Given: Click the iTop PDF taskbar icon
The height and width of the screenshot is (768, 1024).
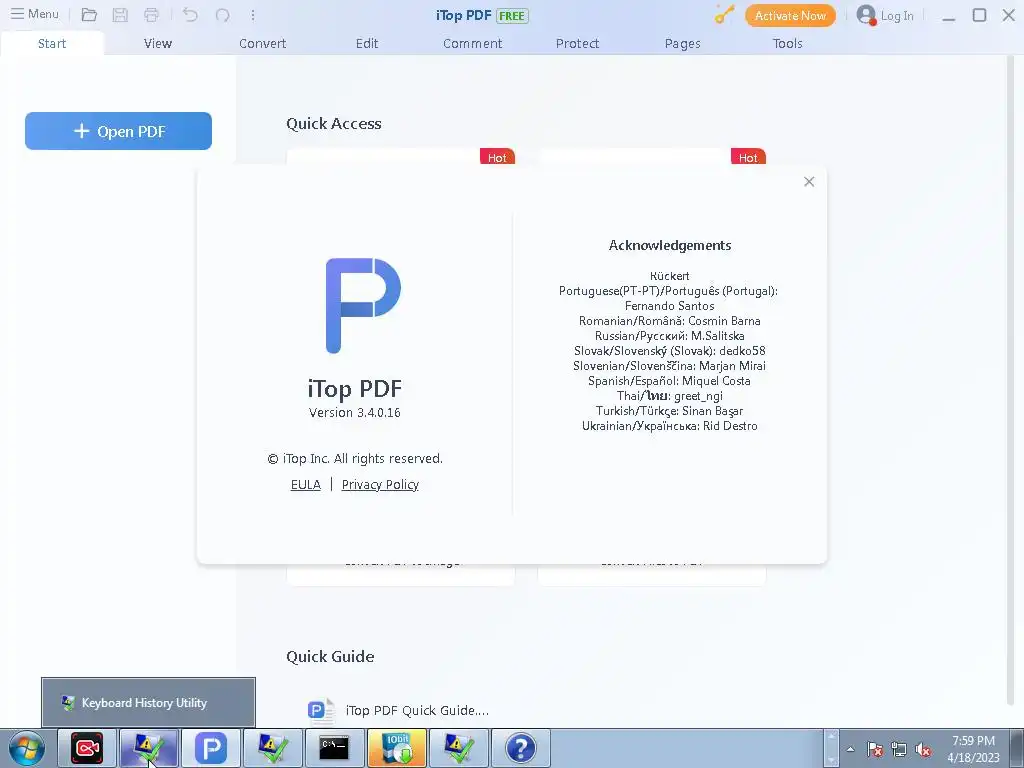Looking at the screenshot, I should click(211, 748).
